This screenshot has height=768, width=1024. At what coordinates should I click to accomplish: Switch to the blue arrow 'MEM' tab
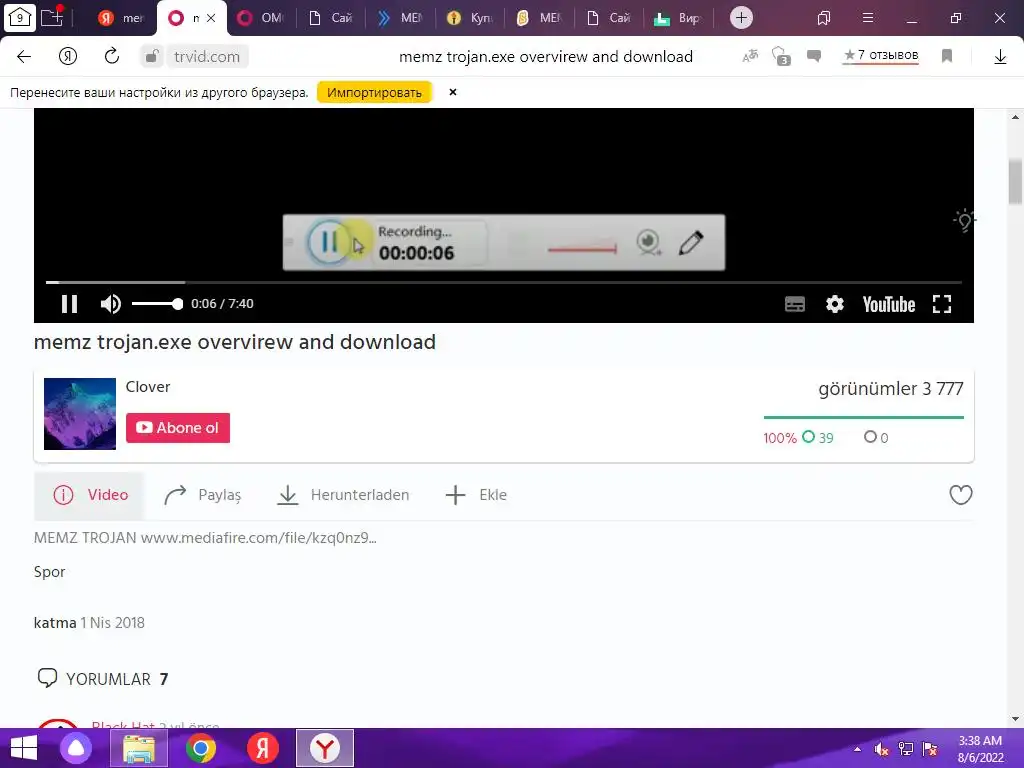400,18
